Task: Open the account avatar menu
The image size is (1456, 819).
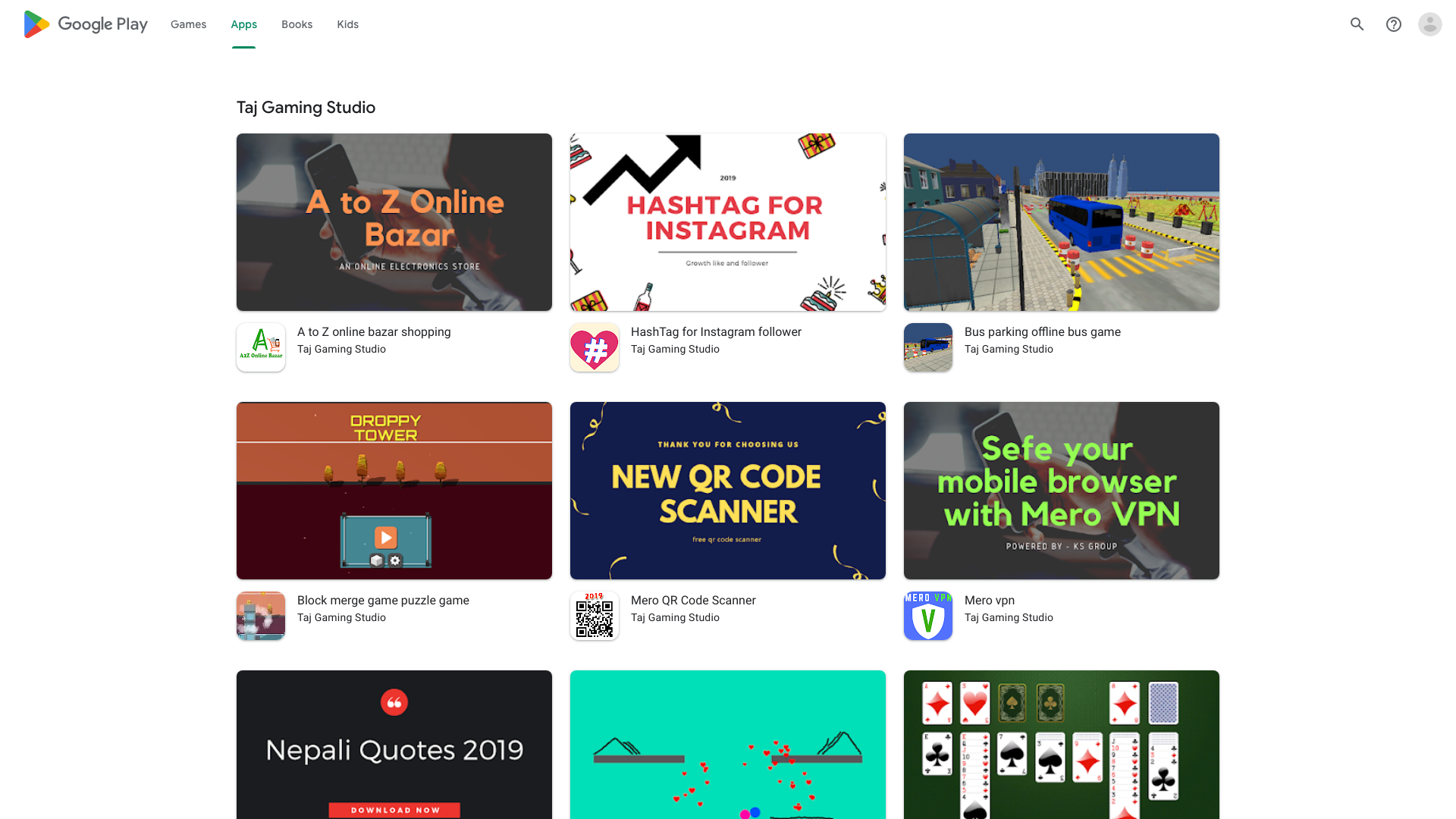Action: point(1430,24)
